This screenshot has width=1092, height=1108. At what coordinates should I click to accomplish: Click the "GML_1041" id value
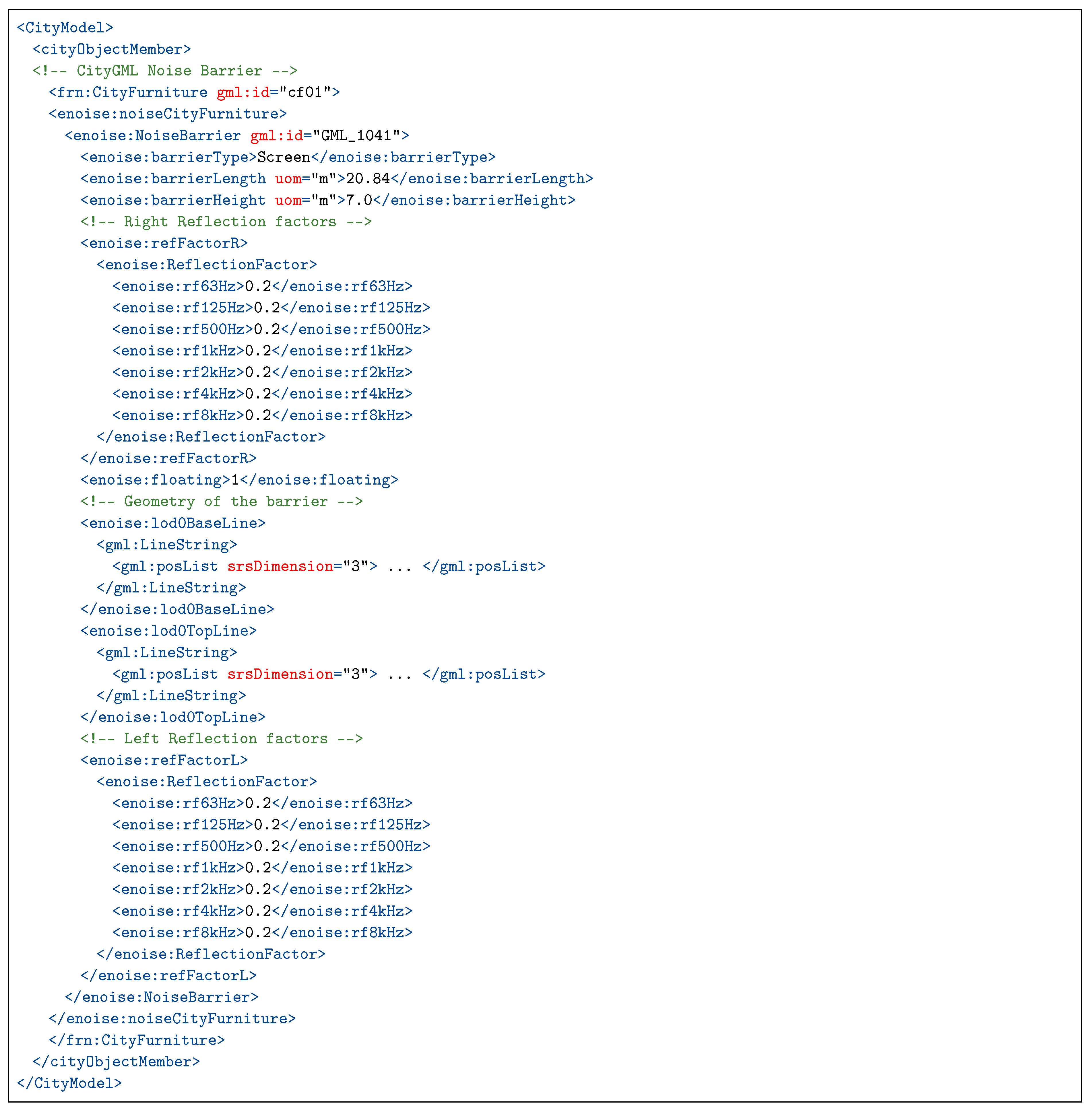tap(356, 135)
